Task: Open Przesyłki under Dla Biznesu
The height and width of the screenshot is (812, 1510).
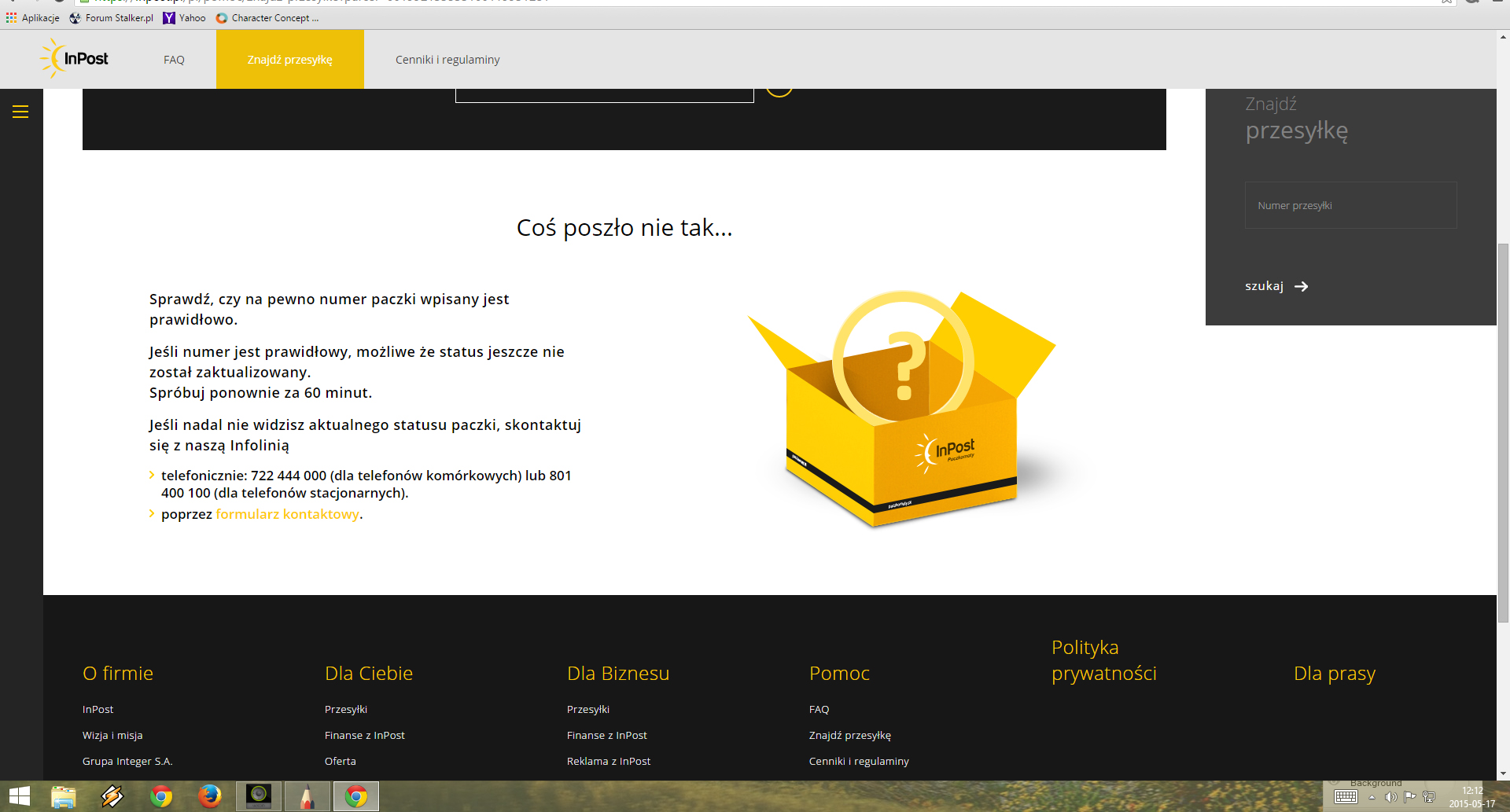Action: 588,709
